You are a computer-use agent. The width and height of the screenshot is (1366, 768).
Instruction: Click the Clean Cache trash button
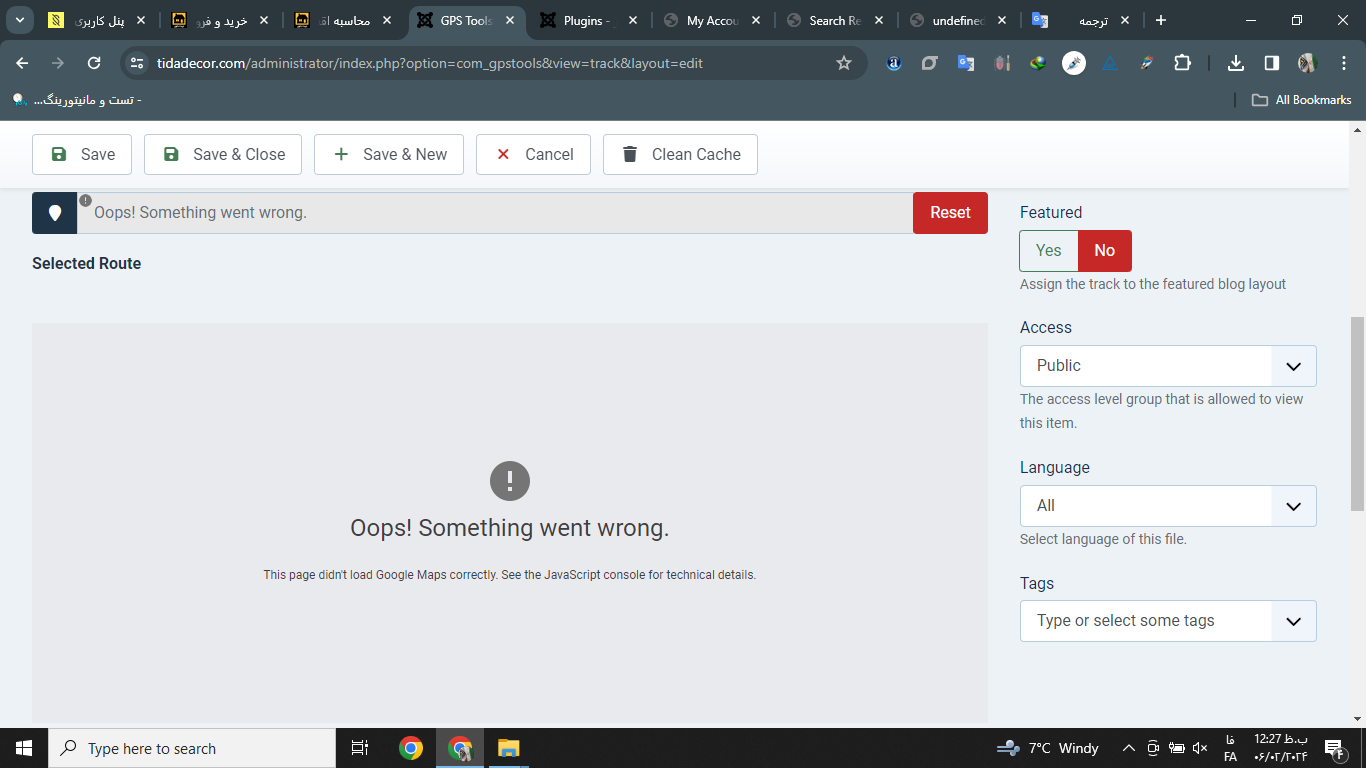click(x=680, y=154)
